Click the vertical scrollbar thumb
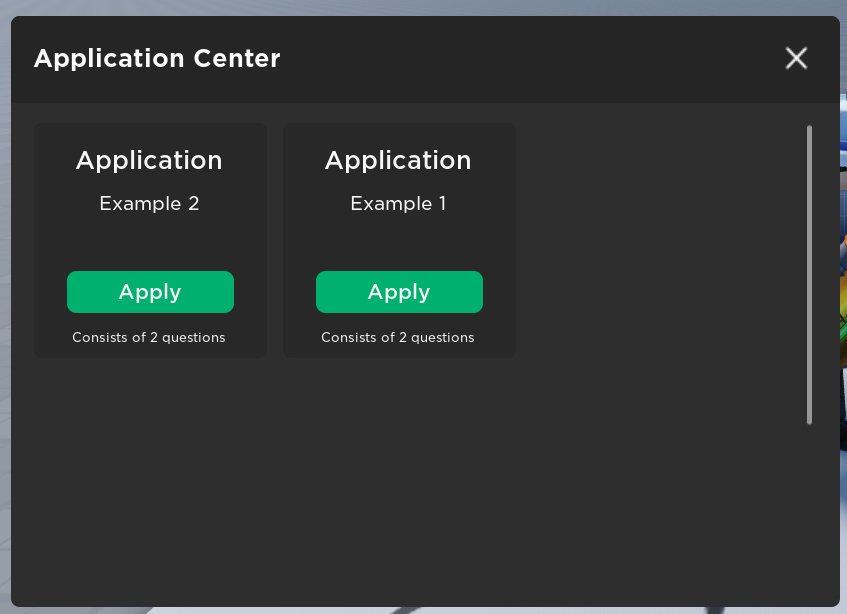Screen dimensions: 847x614 pos(809,274)
